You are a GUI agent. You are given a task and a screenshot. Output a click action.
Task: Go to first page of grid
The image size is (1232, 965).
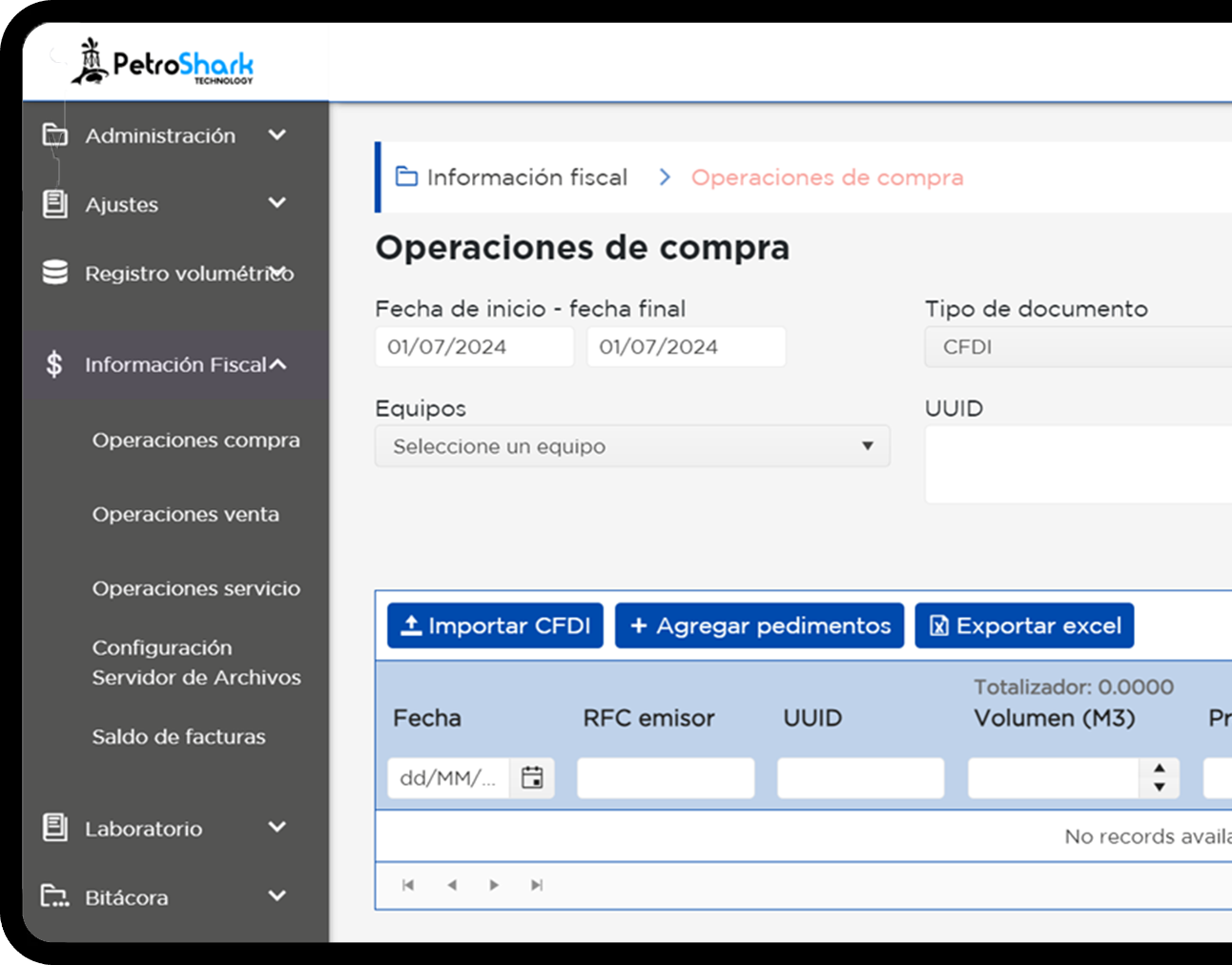pyautogui.click(x=408, y=885)
